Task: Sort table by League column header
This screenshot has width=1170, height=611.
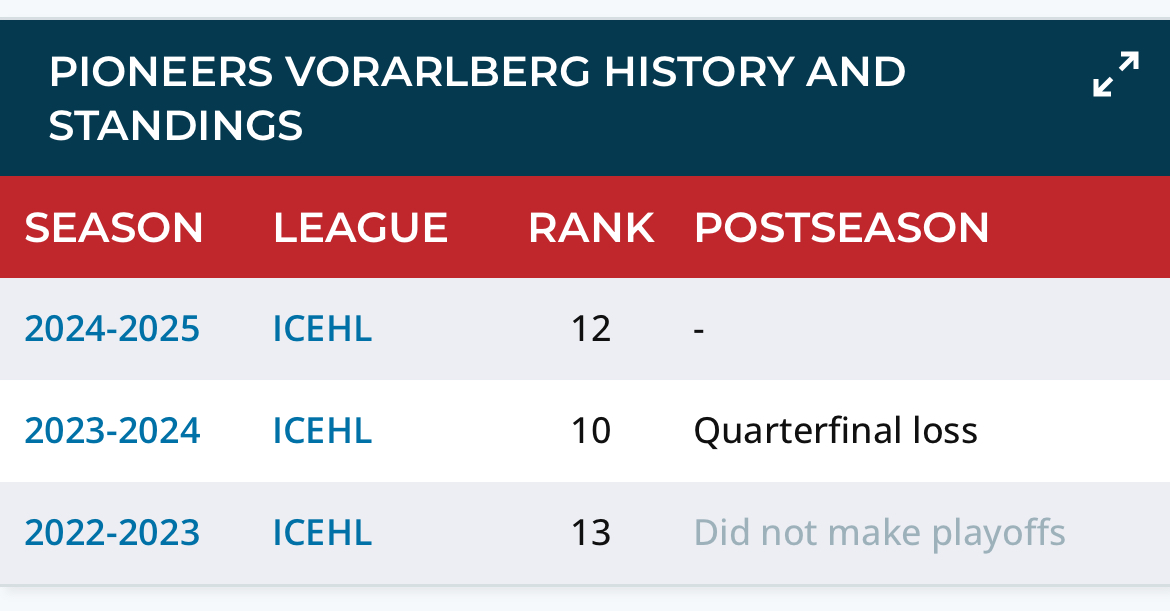Action: tap(360, 228)
